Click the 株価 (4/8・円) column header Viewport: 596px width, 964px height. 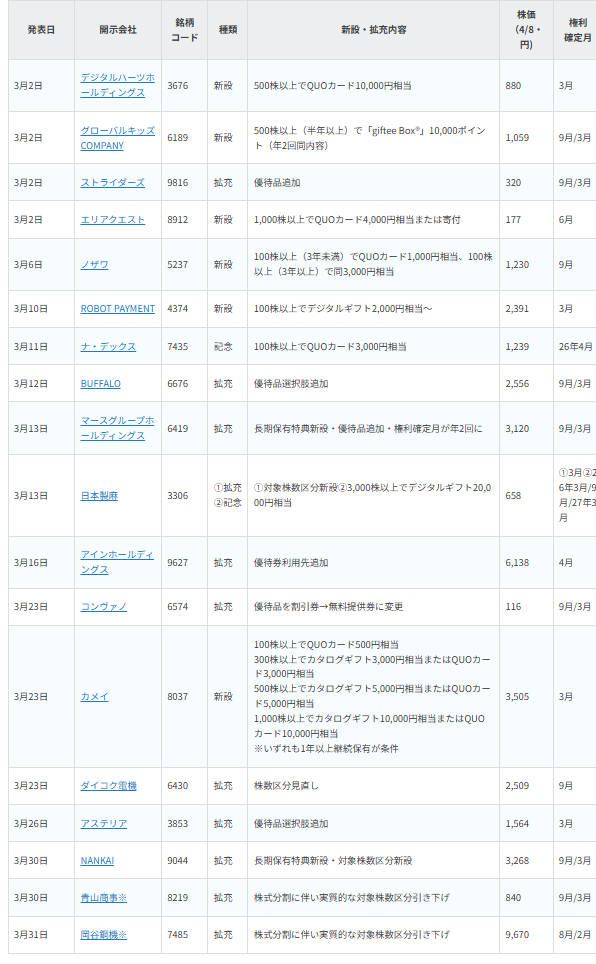point(526,30)
